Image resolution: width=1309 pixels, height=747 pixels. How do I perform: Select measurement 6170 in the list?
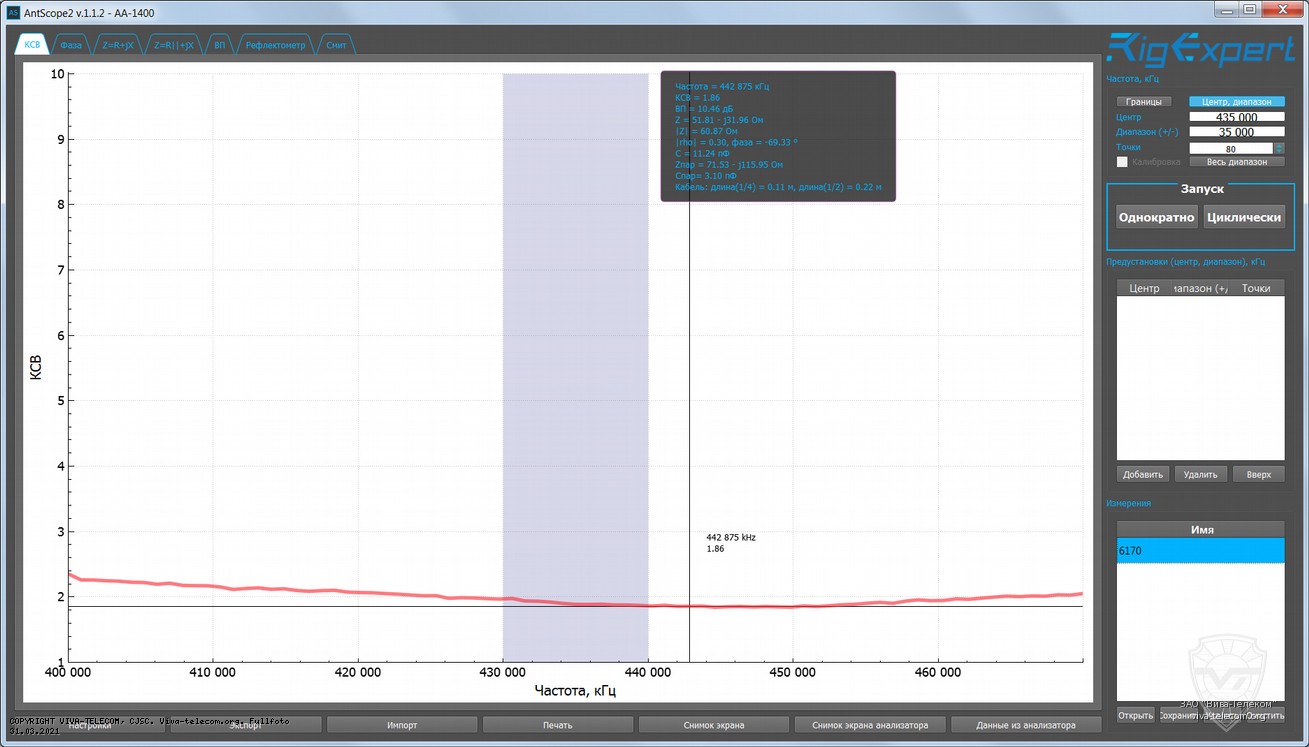pyautogui.click(x=1200, y=551)
